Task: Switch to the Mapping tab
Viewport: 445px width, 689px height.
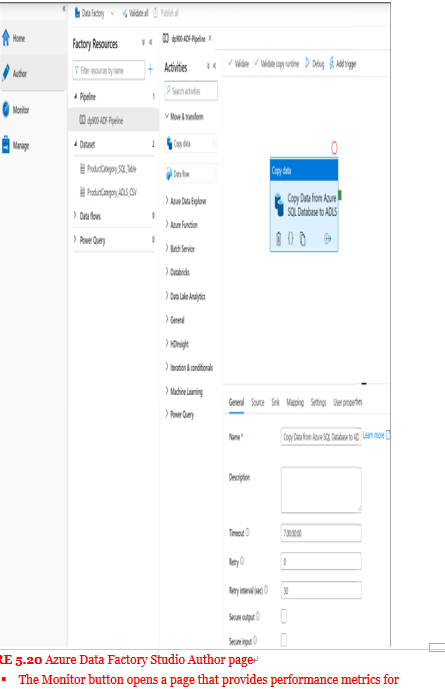Action: (295, 402)
